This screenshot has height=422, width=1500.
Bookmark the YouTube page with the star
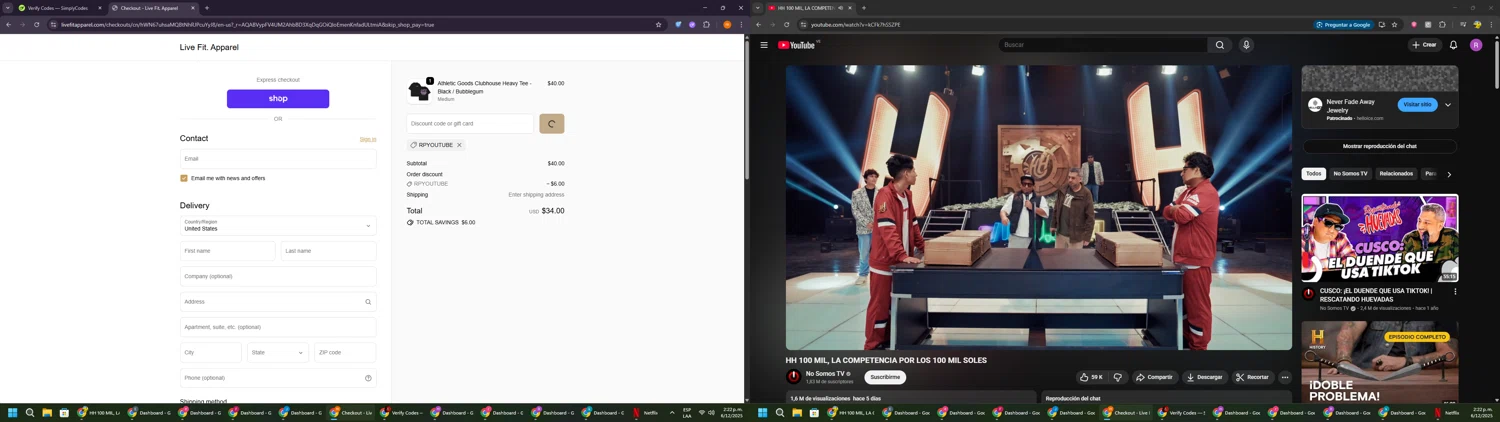click(x=1395, y=25)
